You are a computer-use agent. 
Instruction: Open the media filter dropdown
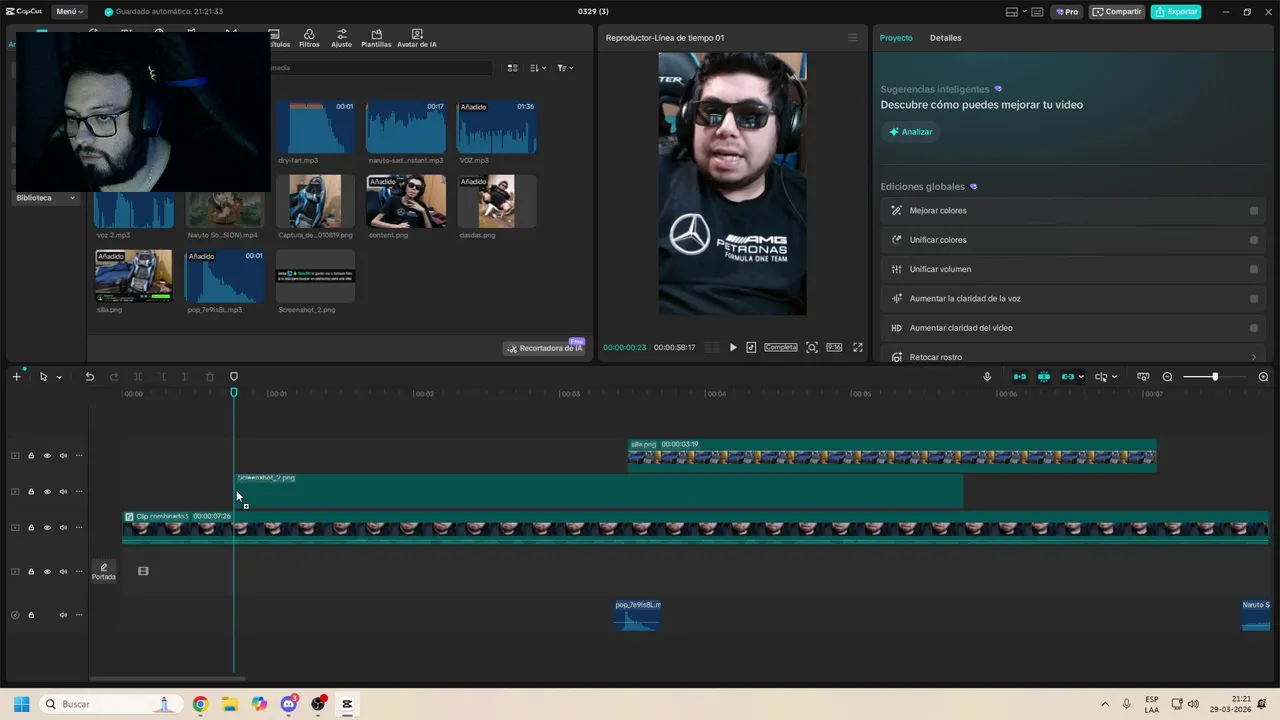tap(565, 68)
